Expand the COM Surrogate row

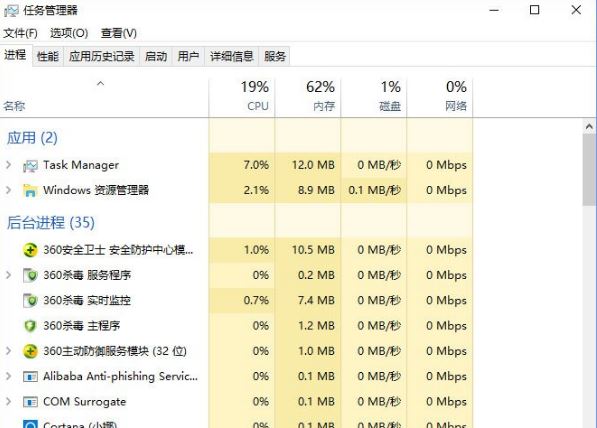tap(8, 401)
